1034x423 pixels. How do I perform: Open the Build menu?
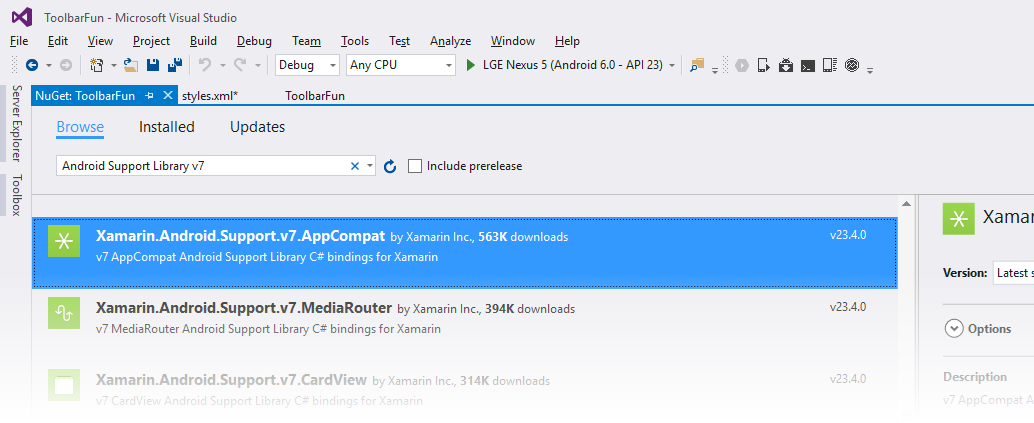tap(203, 41)
